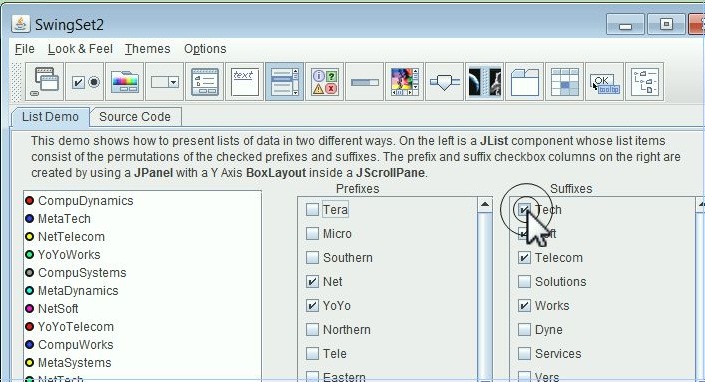Image resolution: width=705 pixels, height=382 pixels.
Task: Open the Option Pane dialogs demo icon
Action: [x=325, y=82]
